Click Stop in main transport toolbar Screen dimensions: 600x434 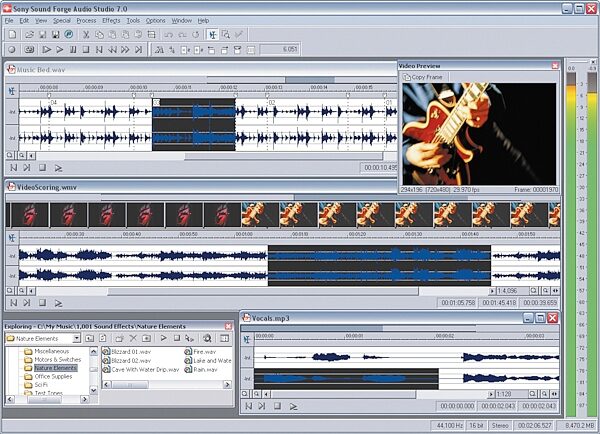[x=86, y=49]
